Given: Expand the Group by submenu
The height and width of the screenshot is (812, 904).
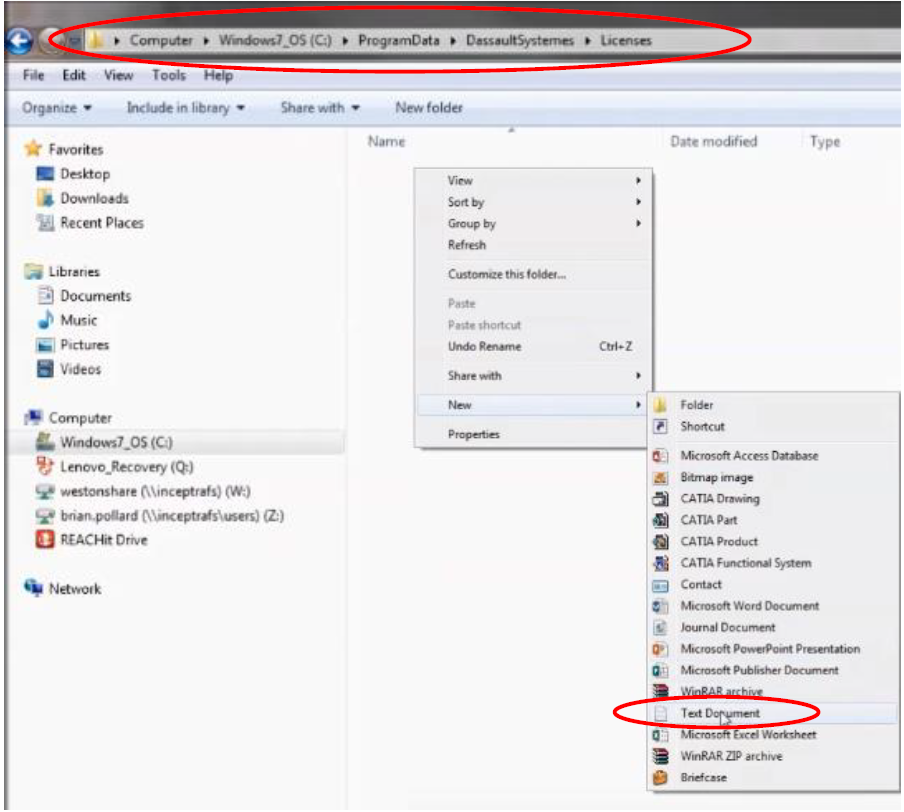Looking at the screenshot, I should (x=533, y=223).
